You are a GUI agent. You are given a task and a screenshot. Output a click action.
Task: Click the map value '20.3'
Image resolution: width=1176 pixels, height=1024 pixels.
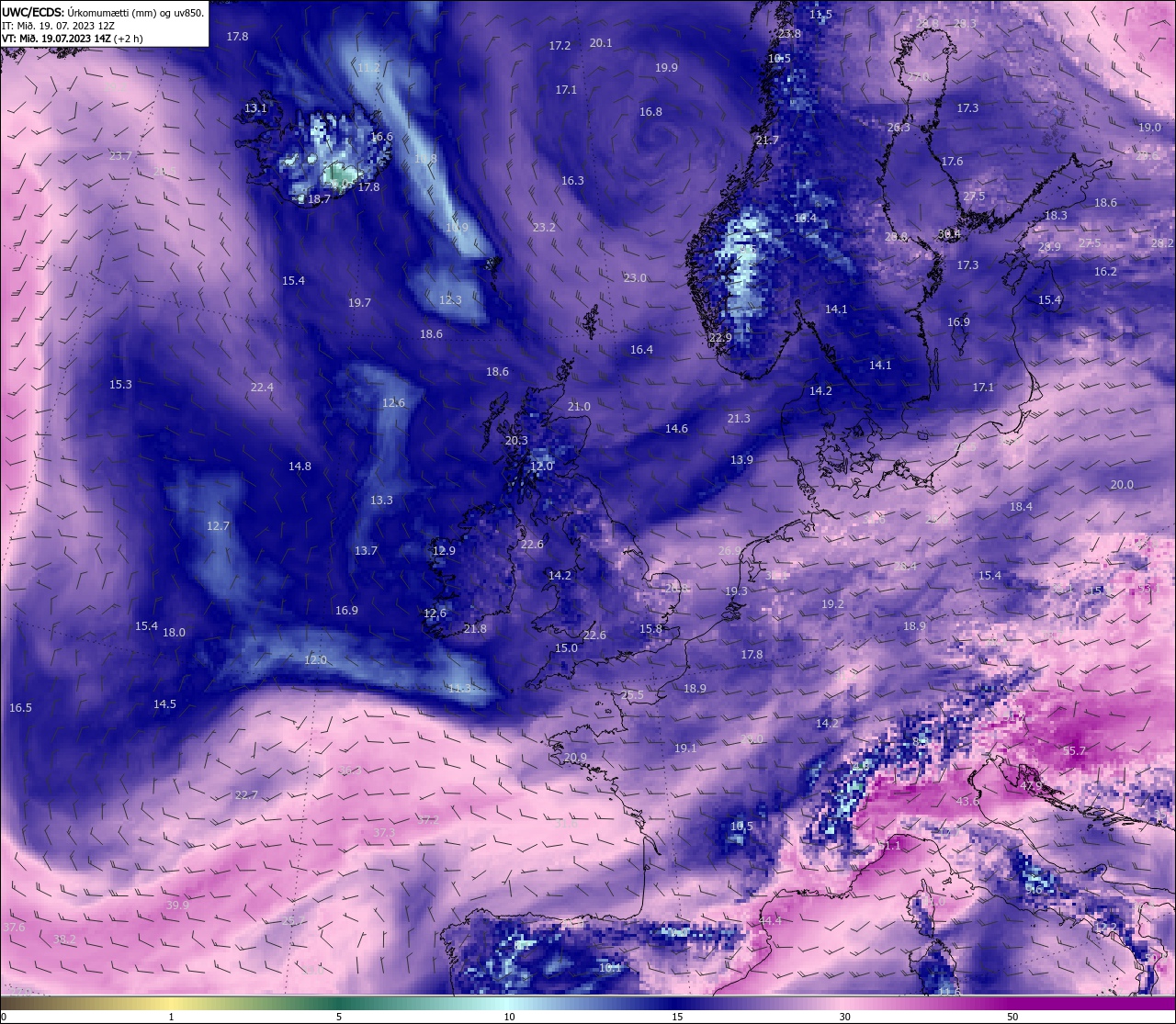[516, 440]
